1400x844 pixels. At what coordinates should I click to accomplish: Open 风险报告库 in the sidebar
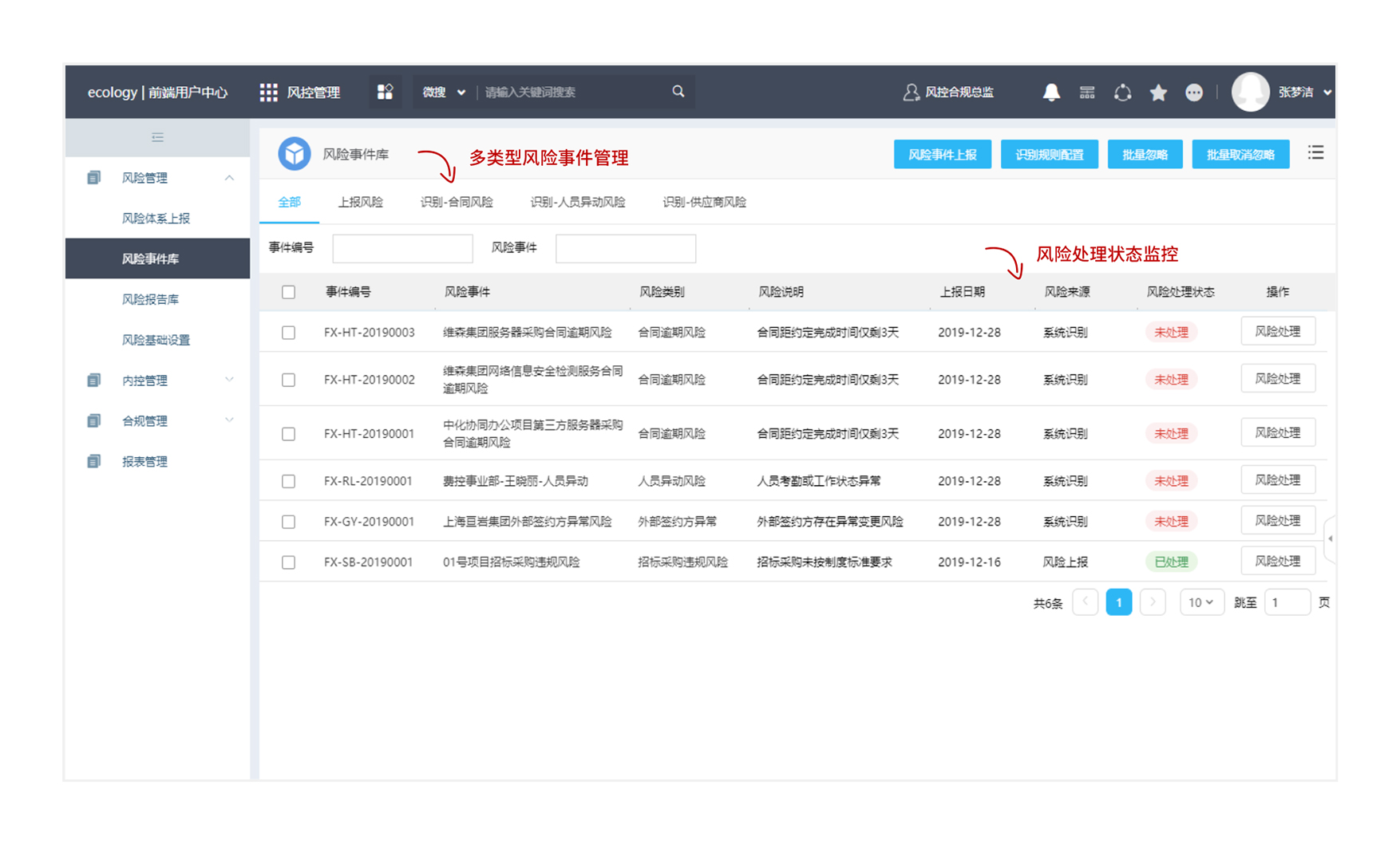pyautogui.click(x=150, y=299)
